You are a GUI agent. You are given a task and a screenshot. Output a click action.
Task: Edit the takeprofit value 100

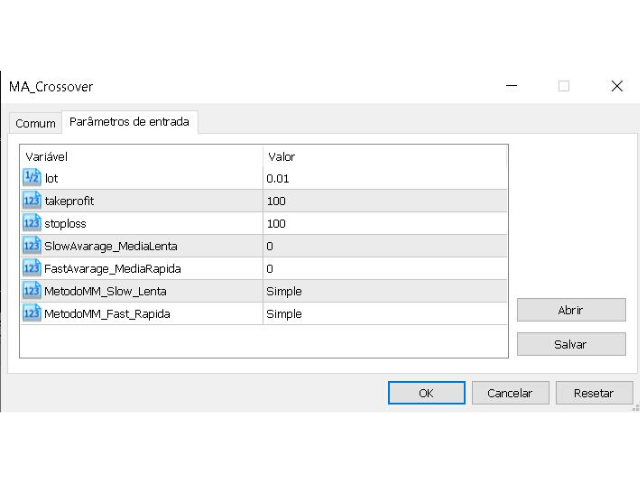pos(385,201)
